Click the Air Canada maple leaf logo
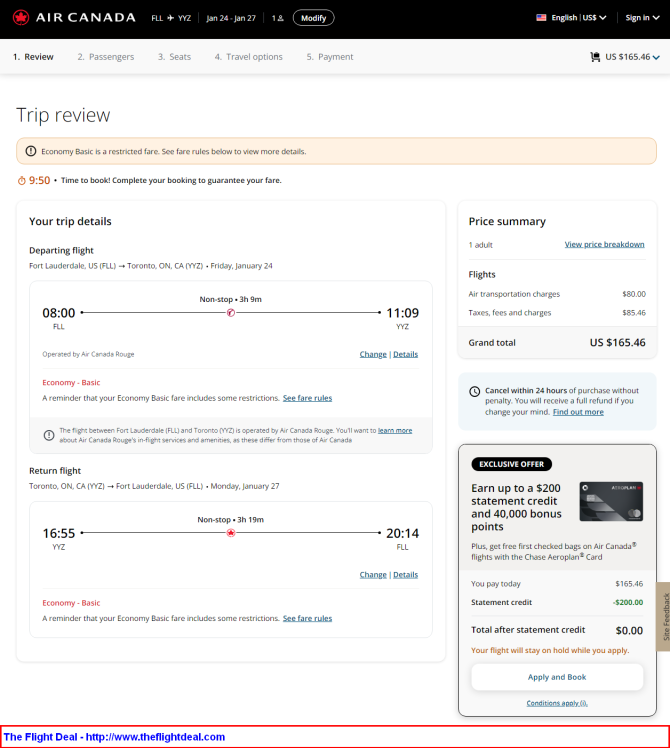 coord(21,18)
